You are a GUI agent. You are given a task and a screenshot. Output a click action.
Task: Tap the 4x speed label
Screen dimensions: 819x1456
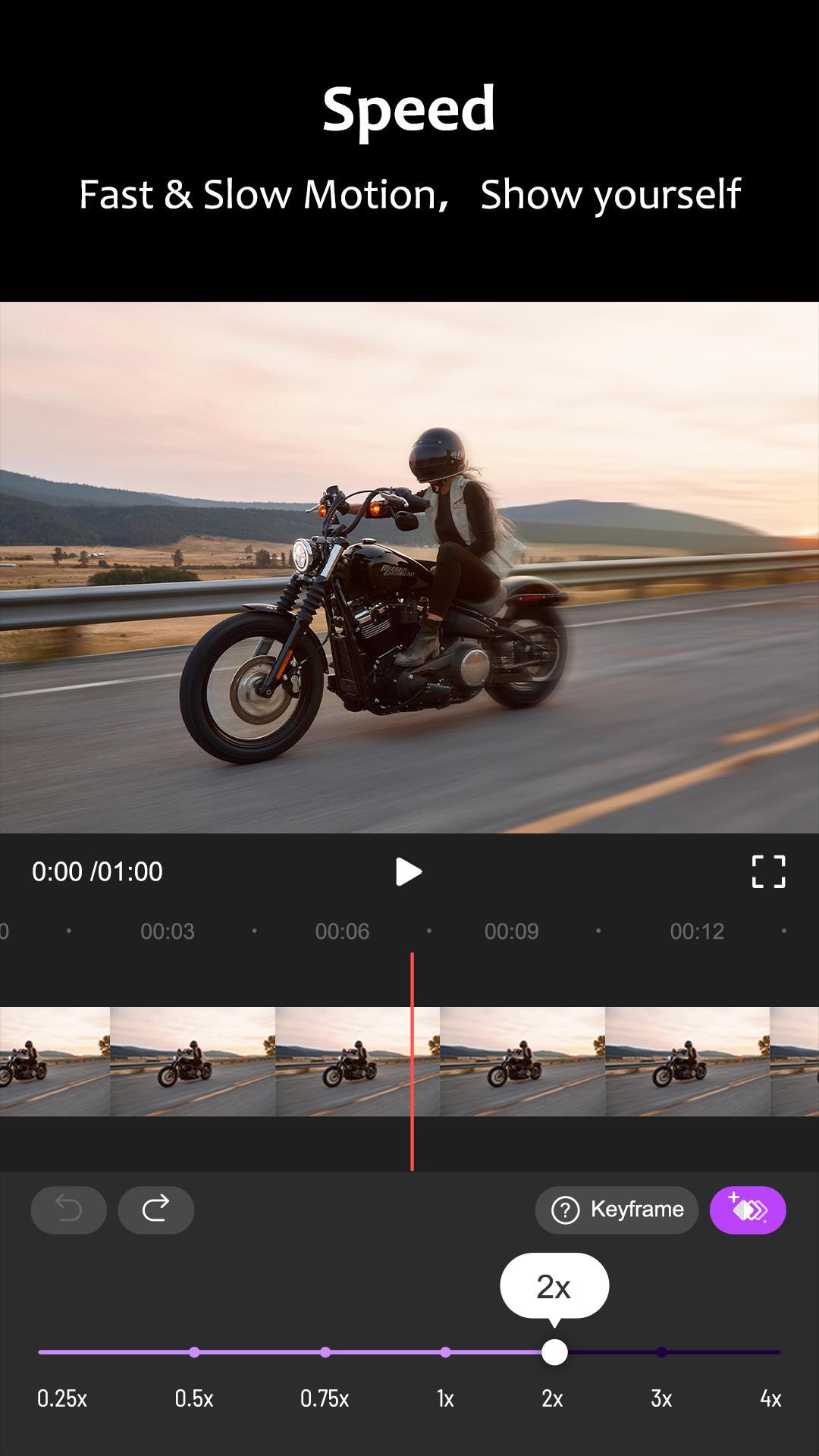tap(770, 1398)
